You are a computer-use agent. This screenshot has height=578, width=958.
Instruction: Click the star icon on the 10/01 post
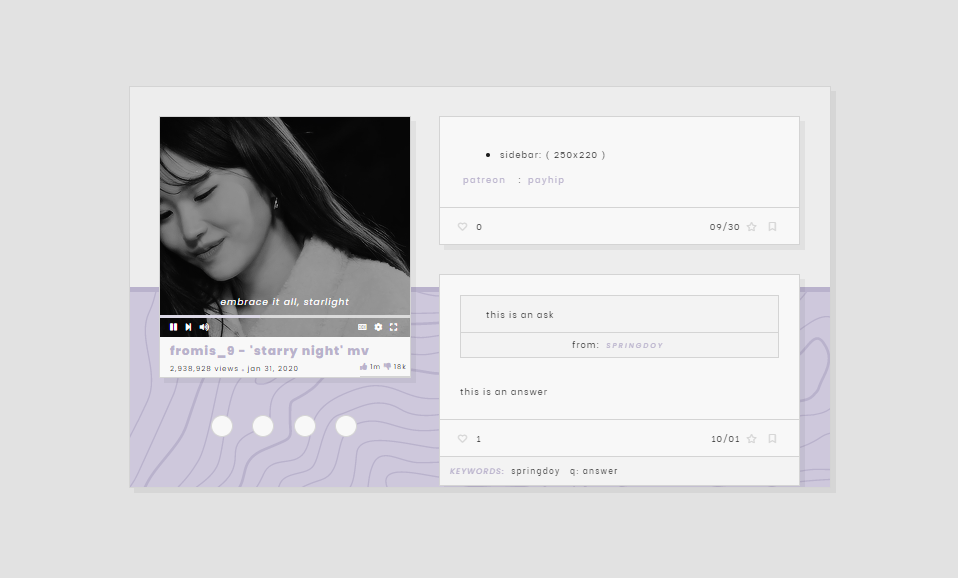(x=751, y=439)
